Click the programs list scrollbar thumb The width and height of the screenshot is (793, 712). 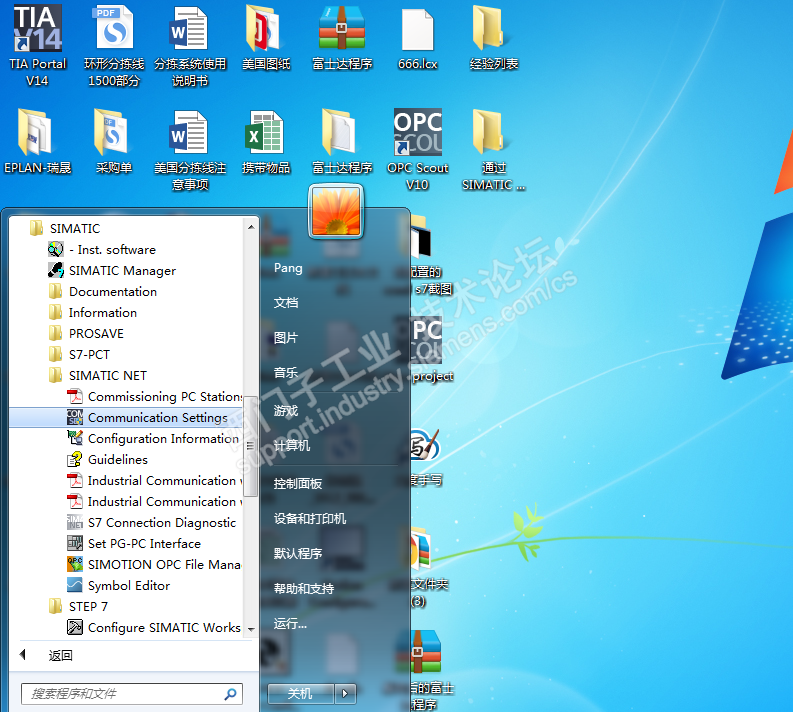point(251,446)
